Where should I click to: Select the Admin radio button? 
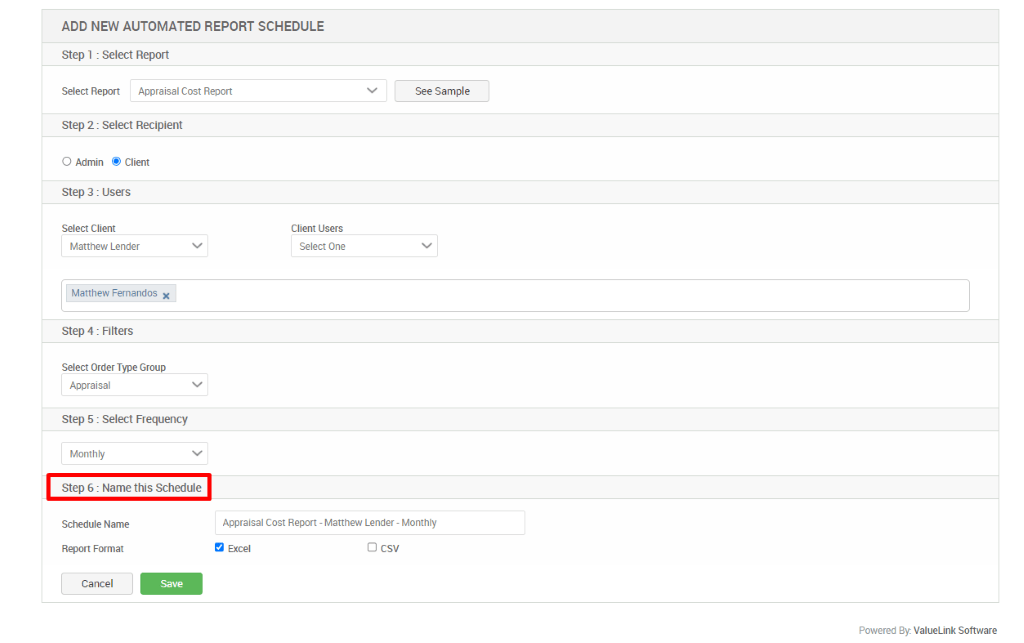[x=66, y=161]
